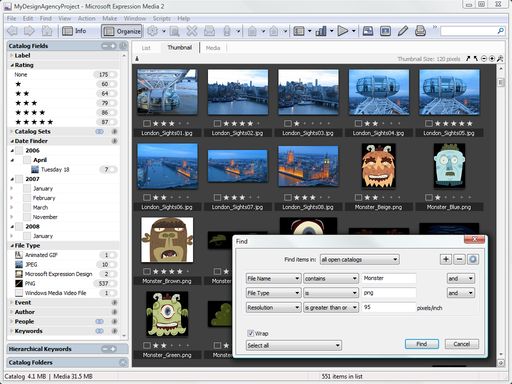Open the File Name field dropdown
The image size is (512, 384).
tap(273, 279)
